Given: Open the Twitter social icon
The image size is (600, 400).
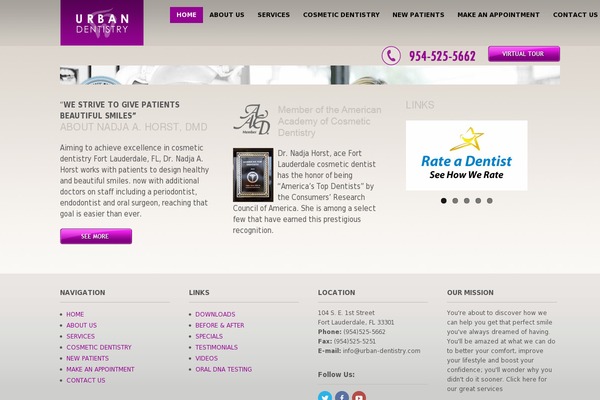Looking at the screenshot, I should pyautogui.click(x=325, y=397).
